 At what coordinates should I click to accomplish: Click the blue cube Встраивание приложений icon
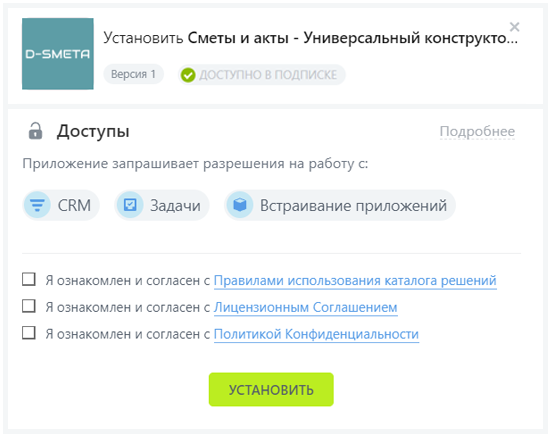click(240, 205)
